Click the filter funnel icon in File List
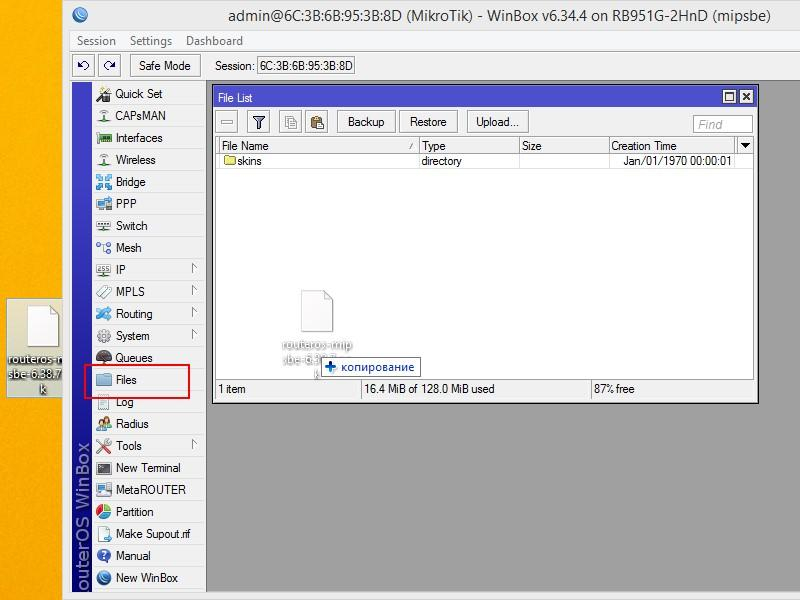Screen dimensions: 800x600 [x=259, y=122]
